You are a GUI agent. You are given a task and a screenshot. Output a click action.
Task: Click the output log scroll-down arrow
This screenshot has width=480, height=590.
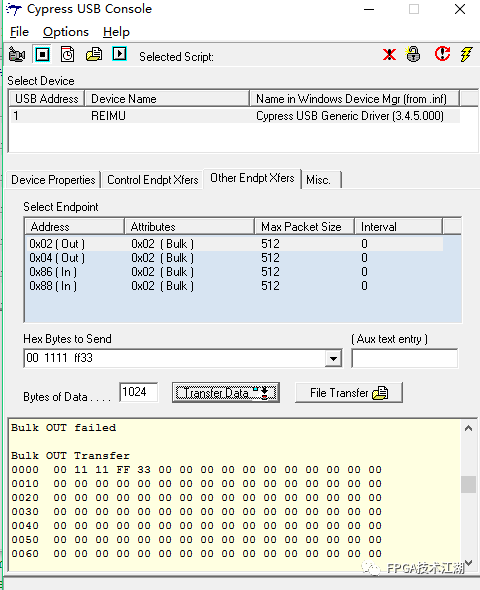click(x=468, y=562)
